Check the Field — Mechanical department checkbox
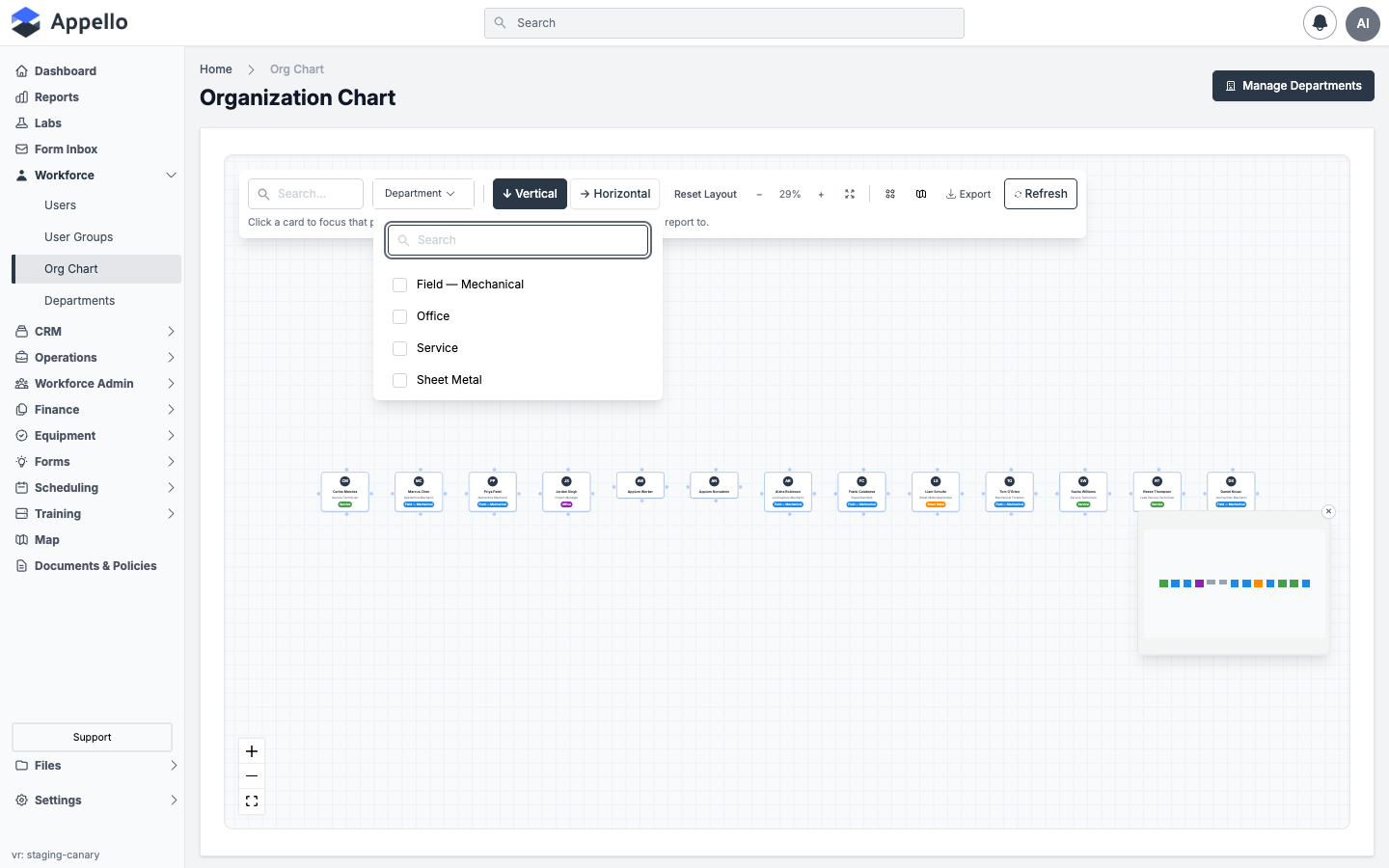Image resolution: width=1389 pixels, height=868 pixels. pos(399,285)
